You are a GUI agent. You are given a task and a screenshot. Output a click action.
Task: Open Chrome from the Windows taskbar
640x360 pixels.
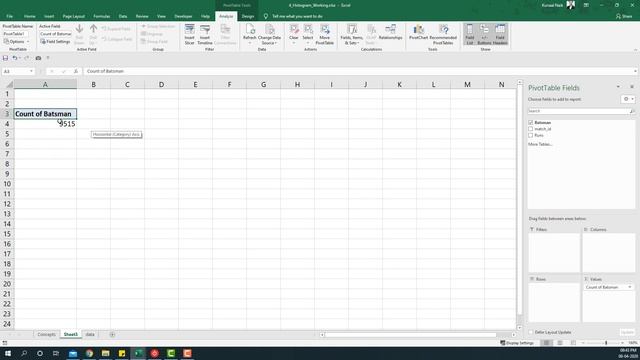pyautogui.click(x=89, y=353)
